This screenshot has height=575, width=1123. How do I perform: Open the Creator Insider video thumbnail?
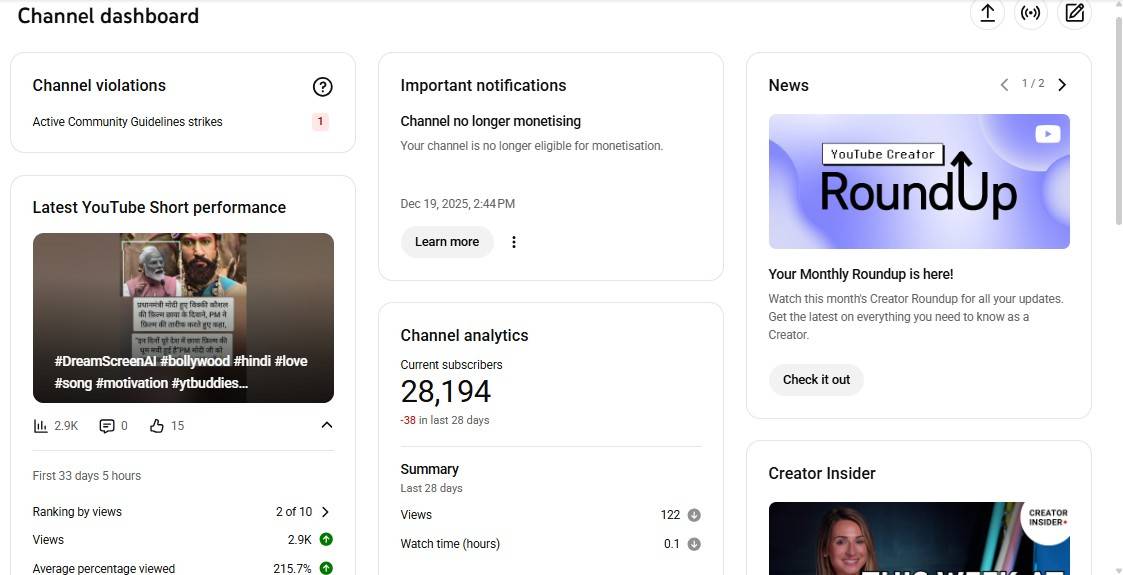919,538
